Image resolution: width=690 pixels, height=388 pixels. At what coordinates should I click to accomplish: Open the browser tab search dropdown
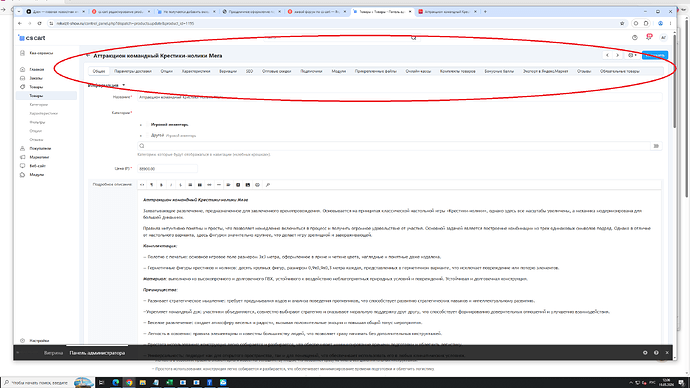coord(19,11)
